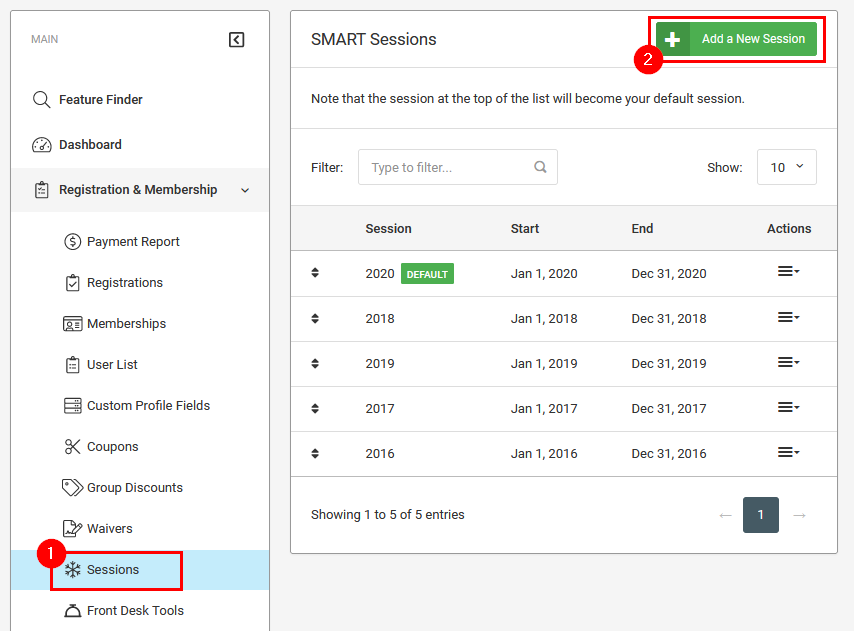Click the Front Desk Tools bell icon
Screen dimensions: 854x631
pyautogui.click(x=72, y=611)
